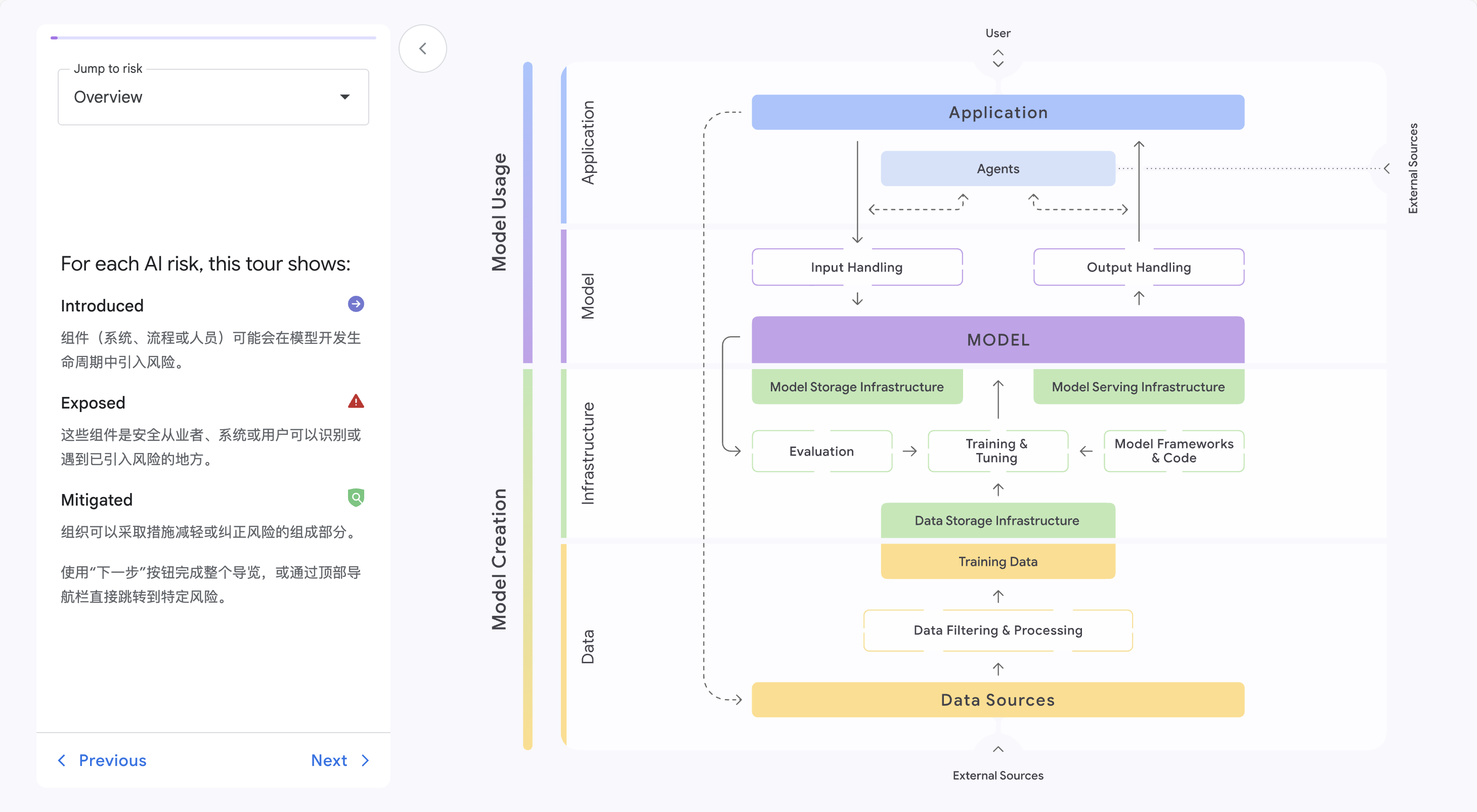Click the Input Handling component

pyautogui.click(x=857, y=267)
